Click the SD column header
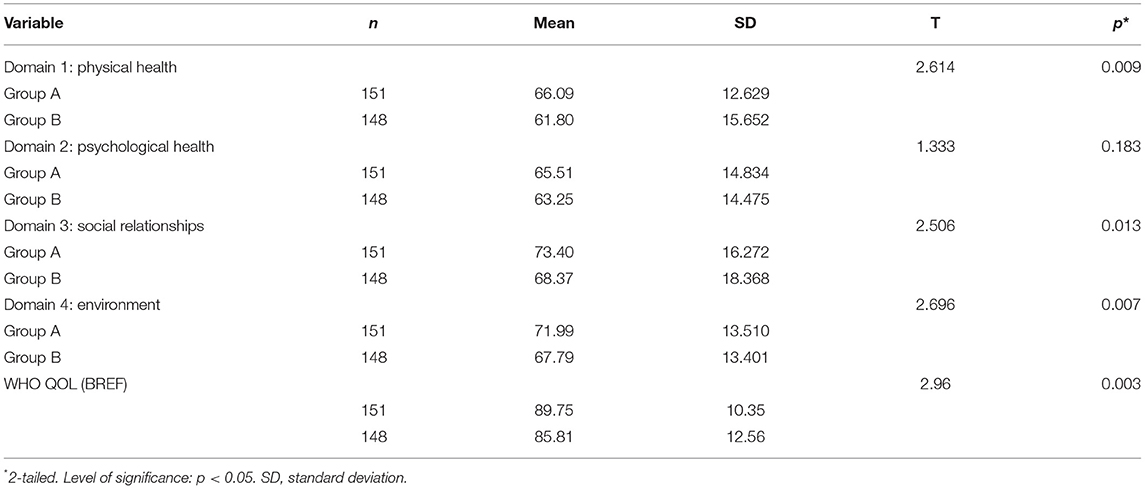This screenshot has width=1145, height=489. coord(747,23)
